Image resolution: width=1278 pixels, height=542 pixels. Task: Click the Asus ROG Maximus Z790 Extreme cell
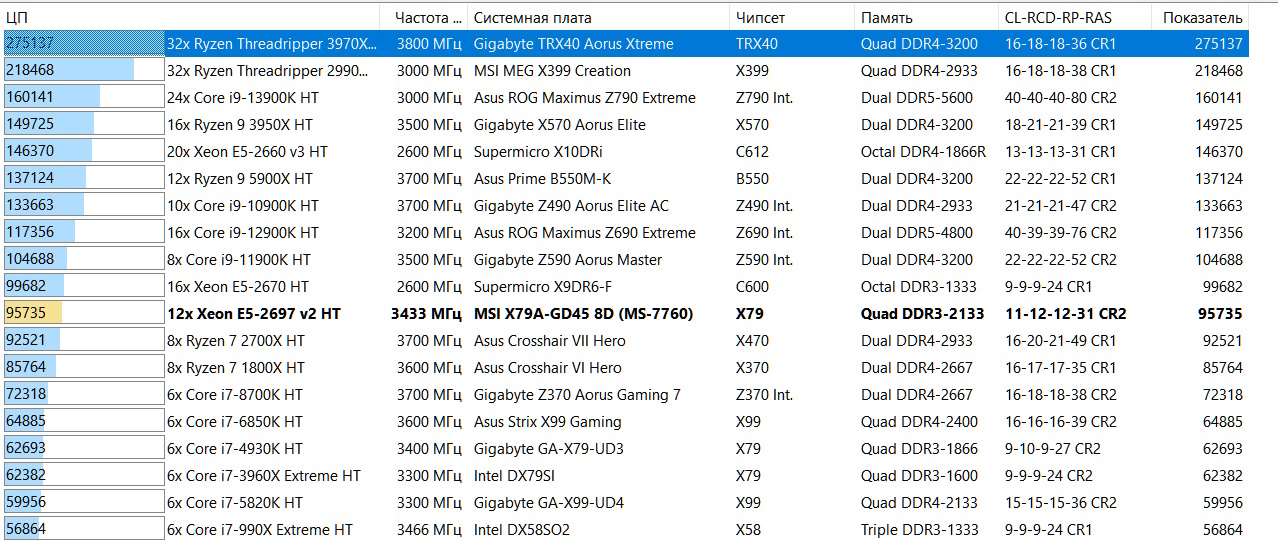click(584, 98)
